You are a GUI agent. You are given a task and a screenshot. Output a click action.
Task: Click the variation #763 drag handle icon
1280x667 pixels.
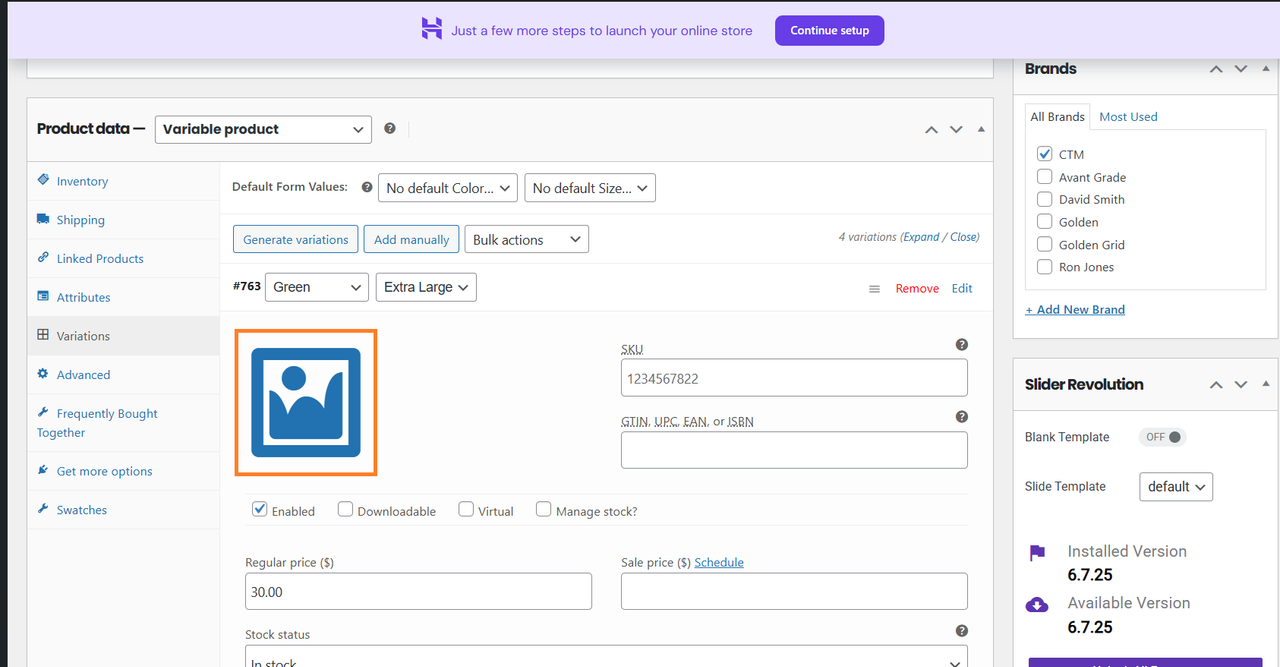pyautogui.click(x=874, y=289)
